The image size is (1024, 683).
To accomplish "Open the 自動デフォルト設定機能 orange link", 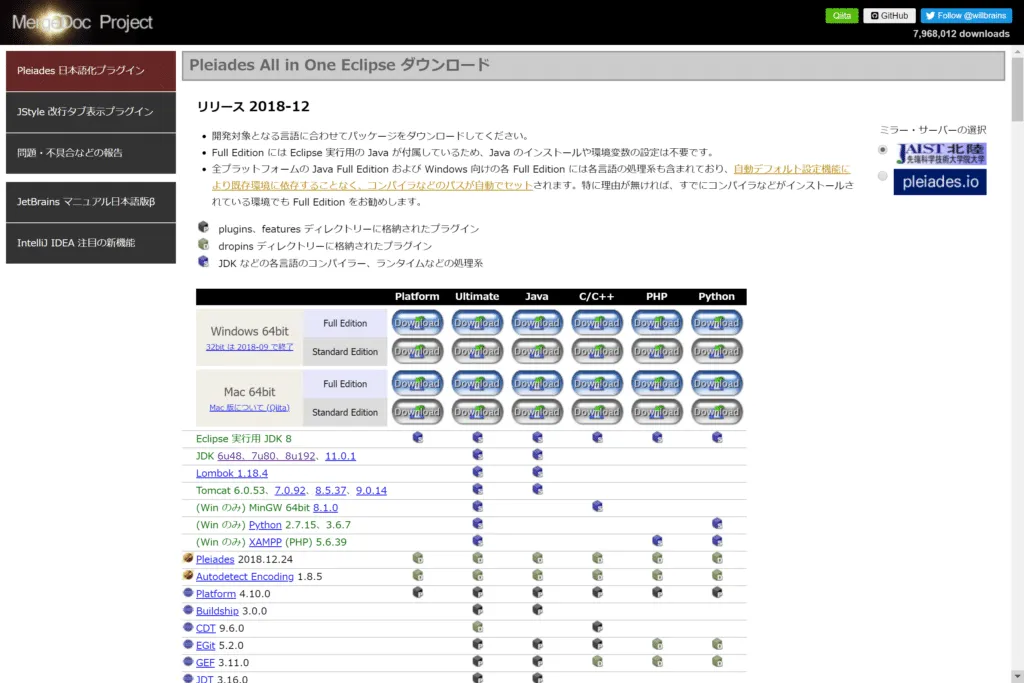I will [x=792, y=169].
